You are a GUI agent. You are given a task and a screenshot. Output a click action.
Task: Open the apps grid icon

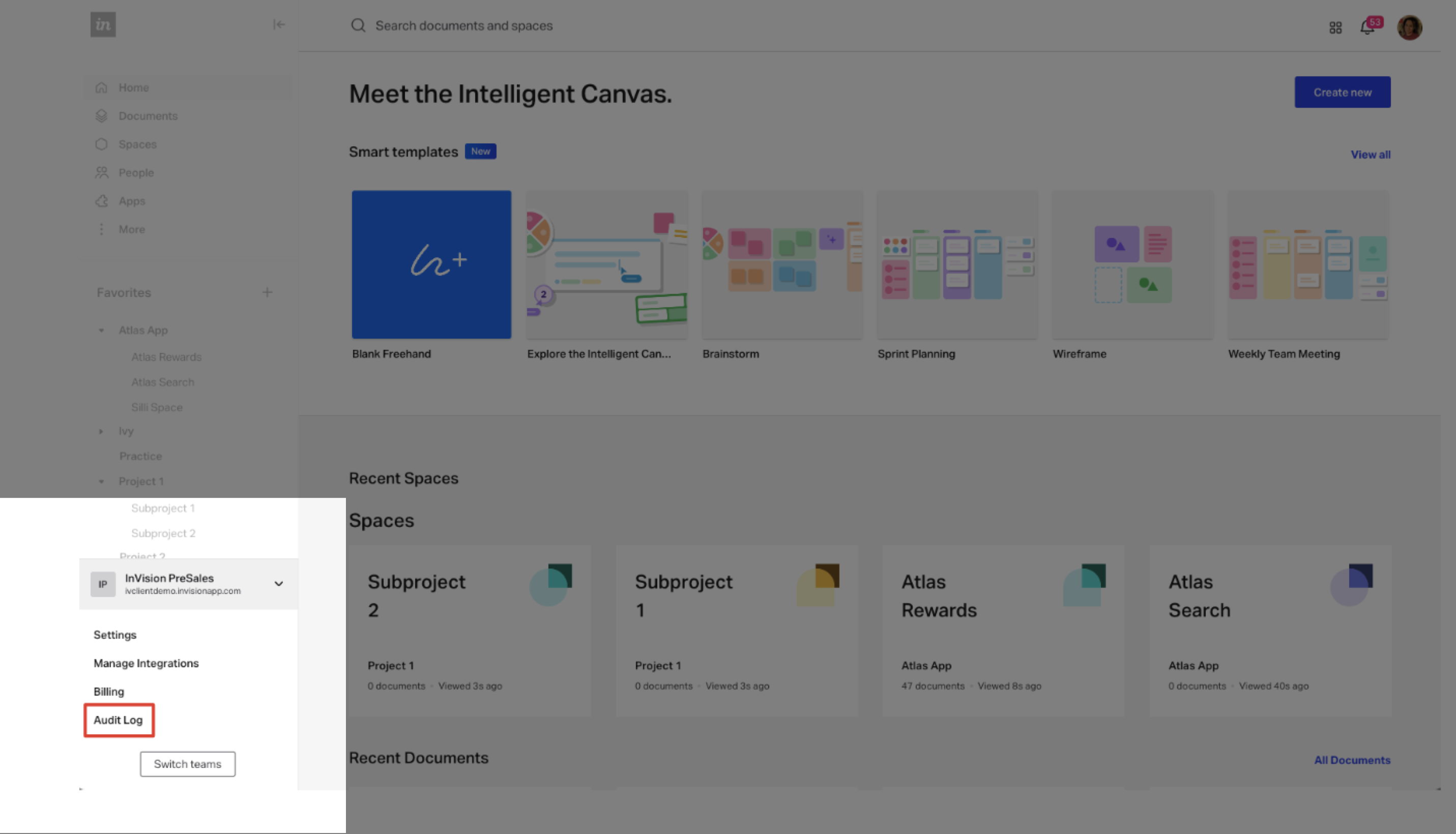(1335, 27)
